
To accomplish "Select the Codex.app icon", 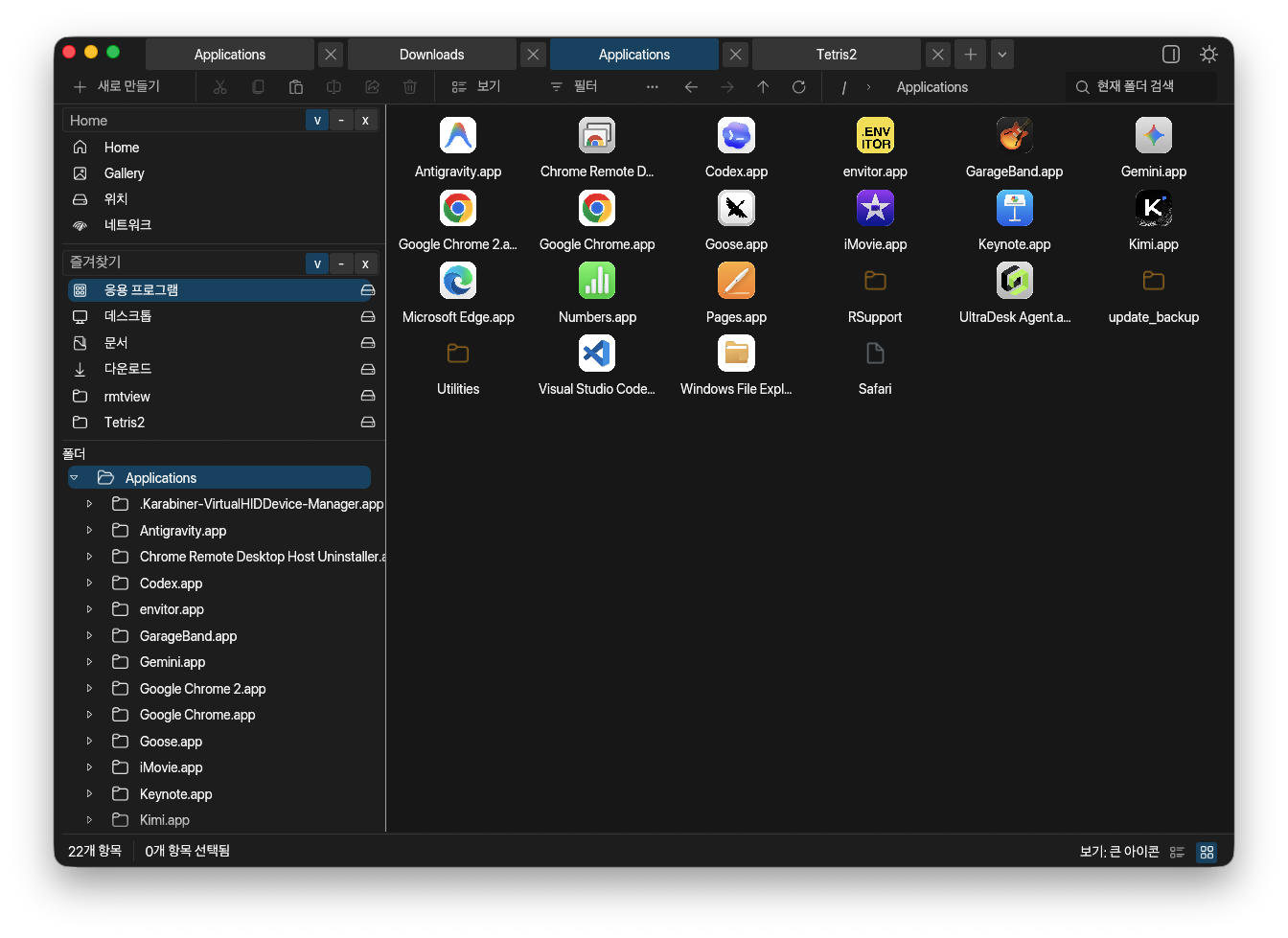I will pos(736,135).
